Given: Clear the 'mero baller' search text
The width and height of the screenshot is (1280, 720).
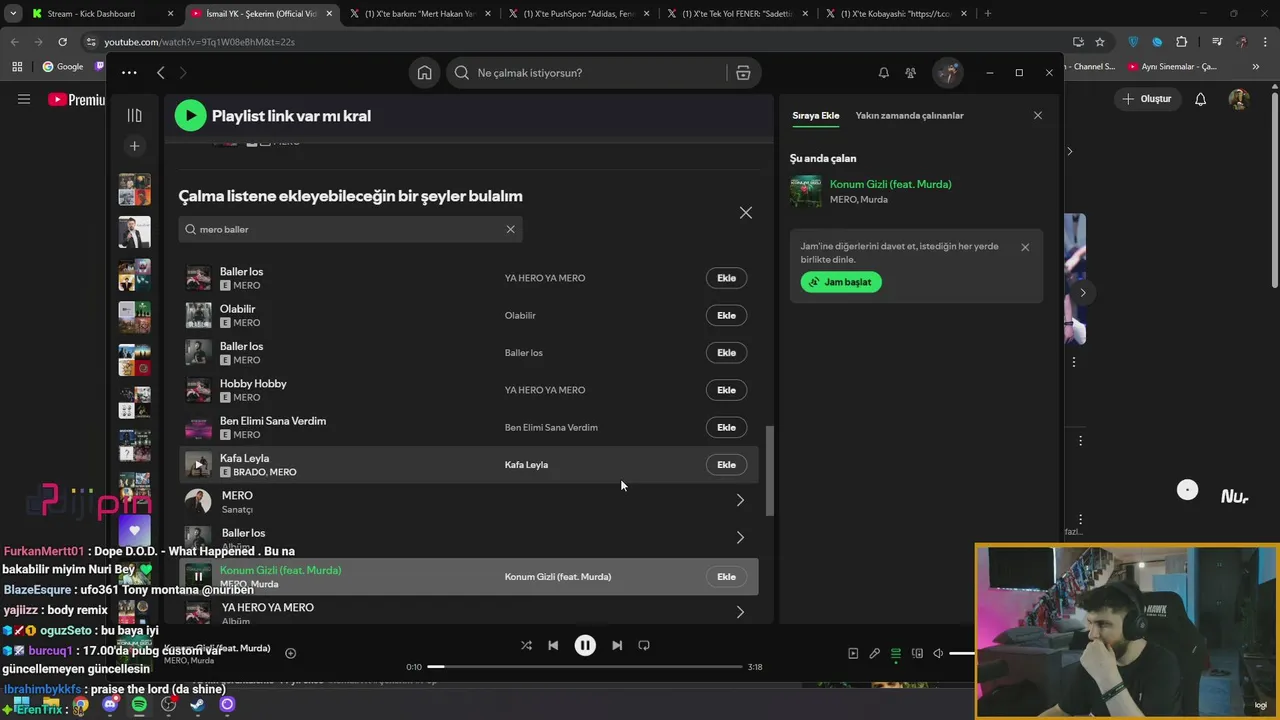Looking at the screenshot, I should tap(510, 229).
